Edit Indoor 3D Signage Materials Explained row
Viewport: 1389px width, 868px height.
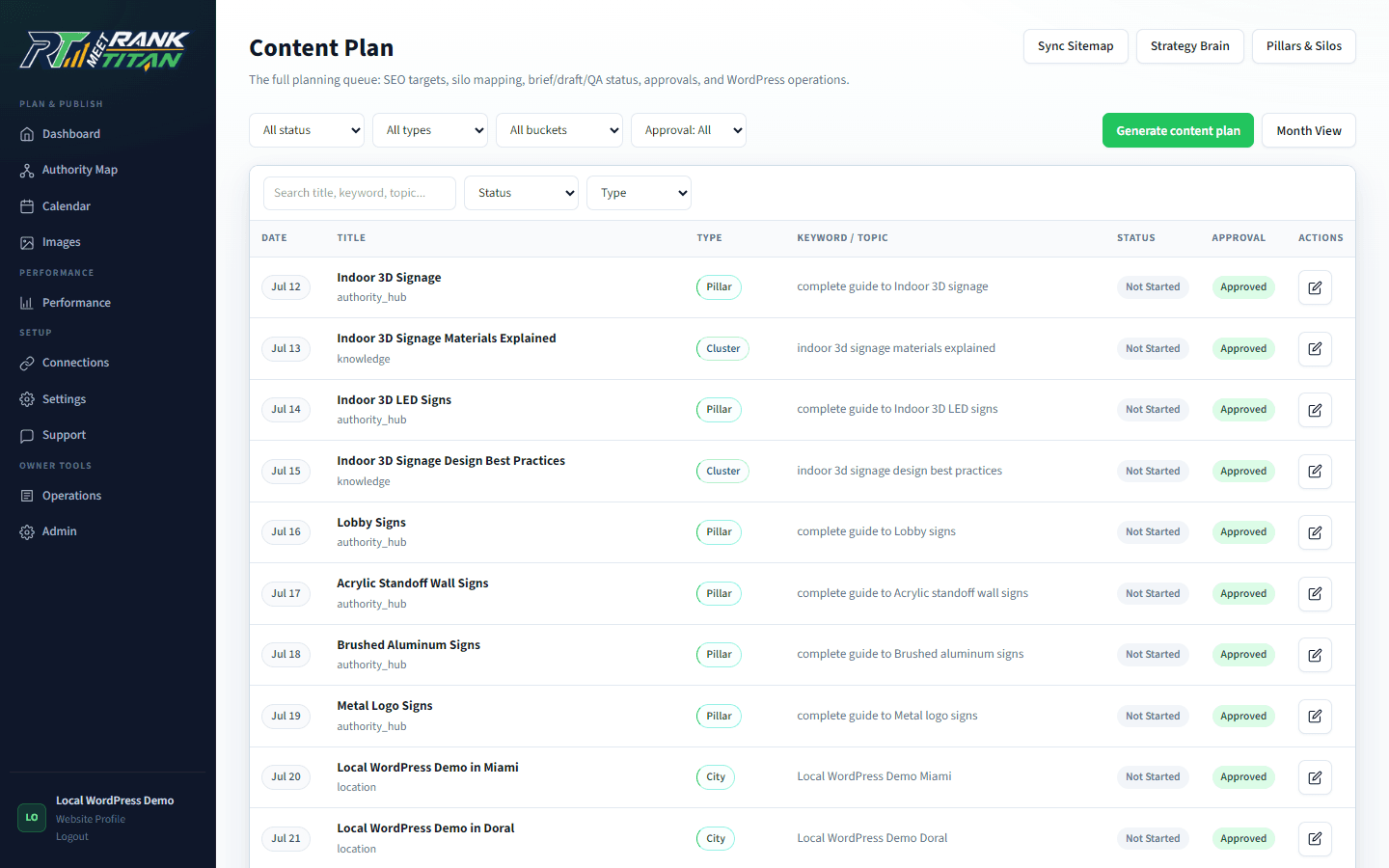(x=1315, y=349)
